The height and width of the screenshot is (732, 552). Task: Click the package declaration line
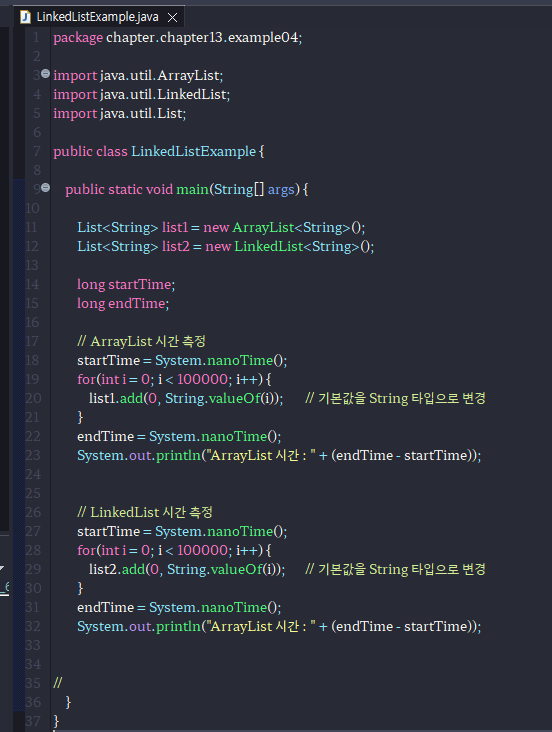(x=177, y=37)
